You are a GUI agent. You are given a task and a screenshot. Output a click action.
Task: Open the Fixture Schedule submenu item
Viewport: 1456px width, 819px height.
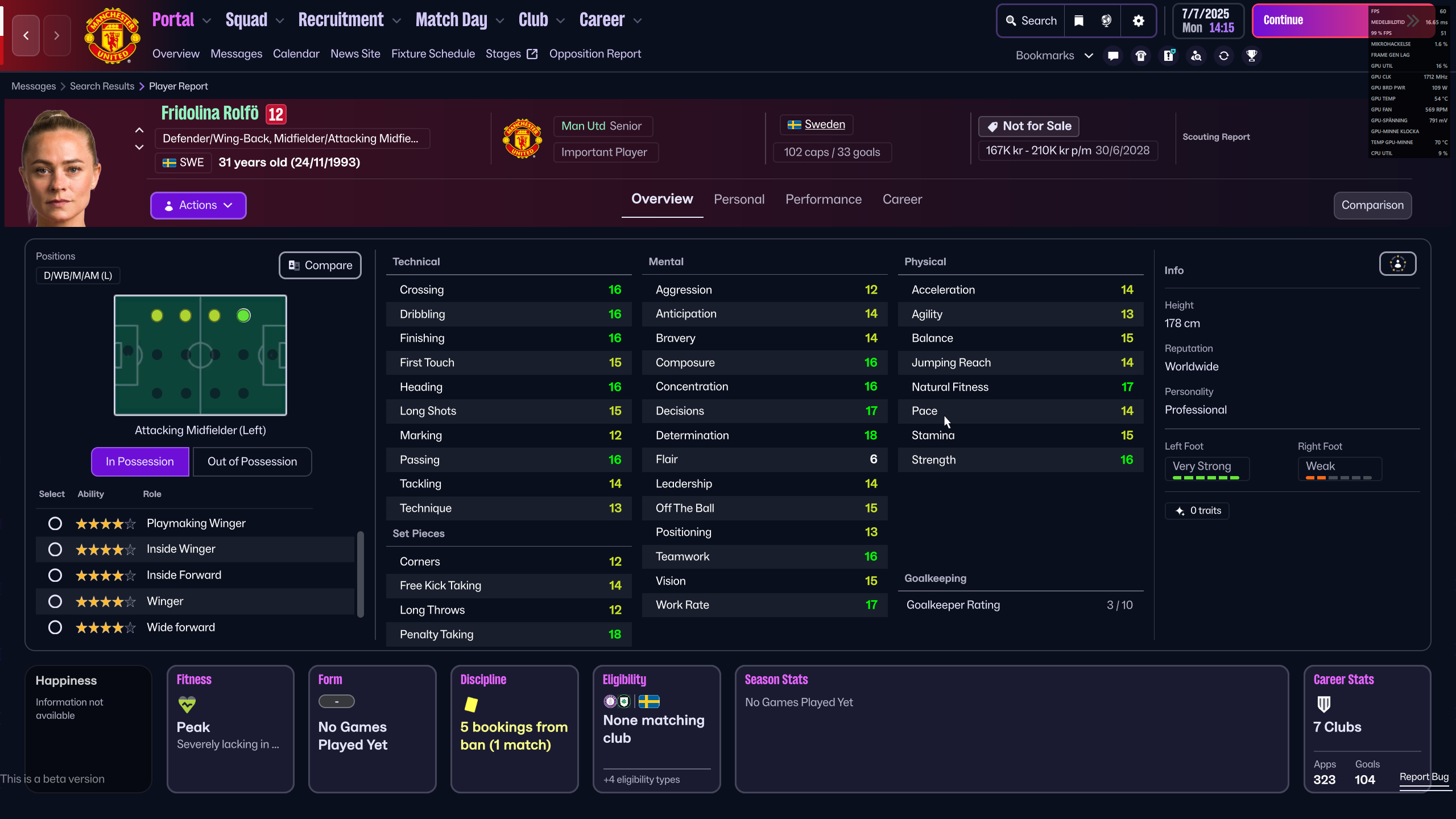coord(433,54)
